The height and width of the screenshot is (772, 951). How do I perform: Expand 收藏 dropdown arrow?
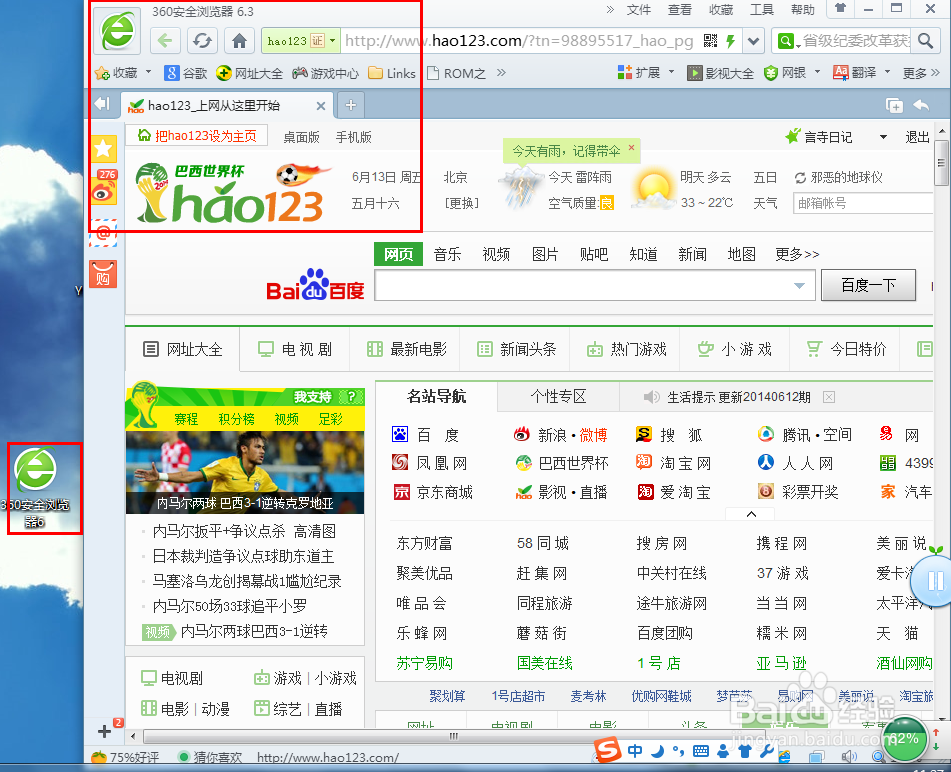click(149, 72)
